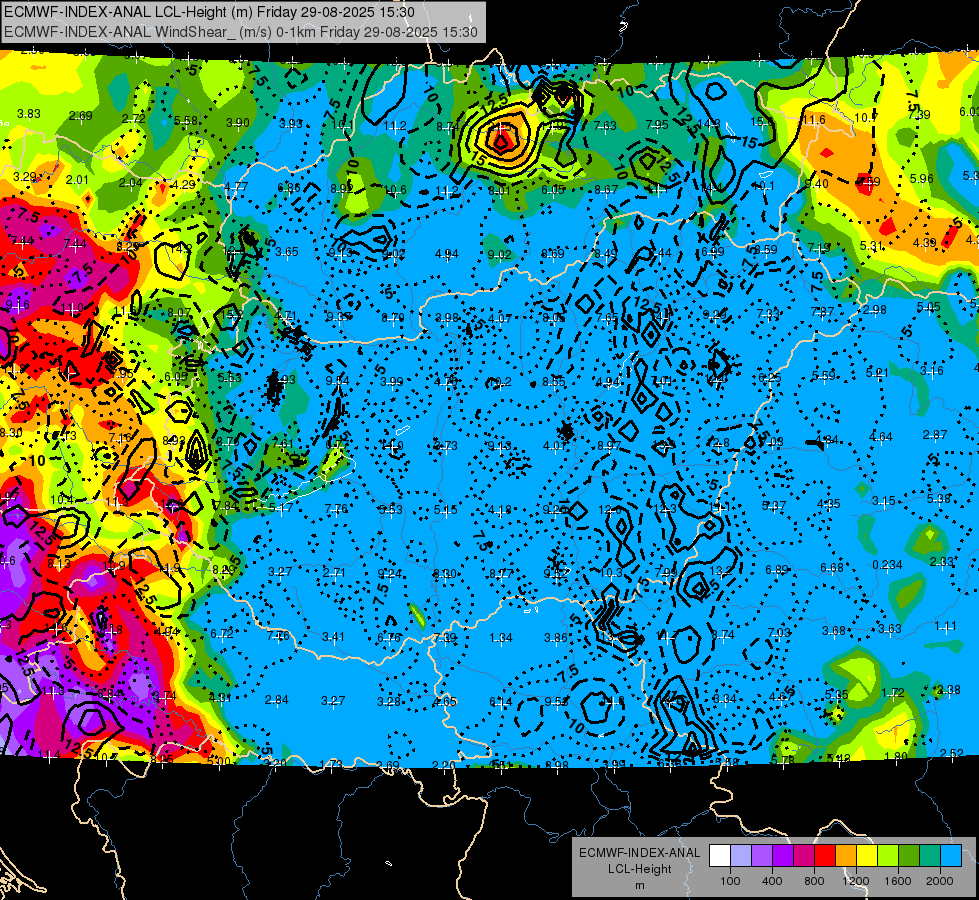Choose the orange legend swatch
979x900 pixels.
[x=846, y=856]
